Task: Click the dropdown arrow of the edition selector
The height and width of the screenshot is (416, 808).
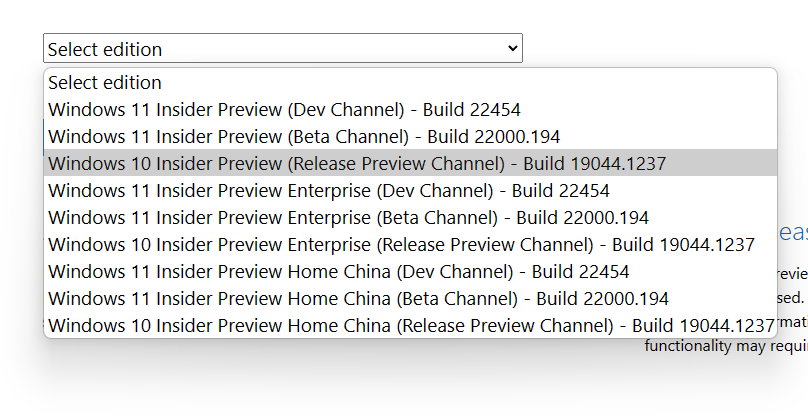Action: coord(512,48)
